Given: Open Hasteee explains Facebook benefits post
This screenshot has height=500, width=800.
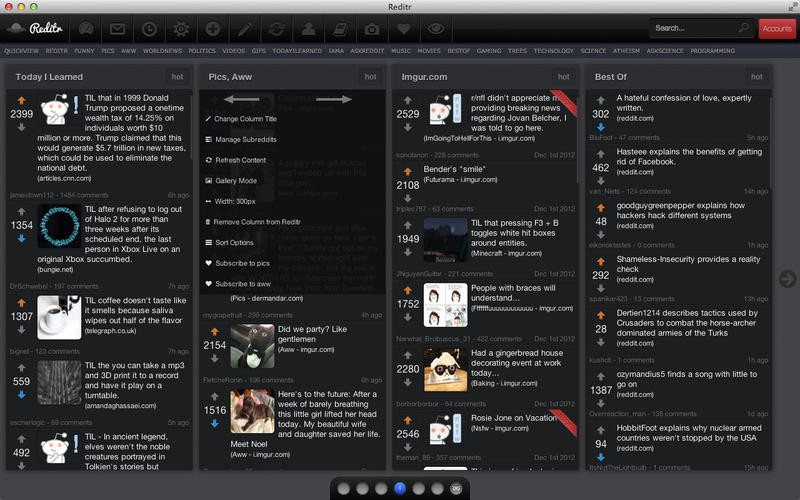Looking at the screenshot, I should (689, 157).
